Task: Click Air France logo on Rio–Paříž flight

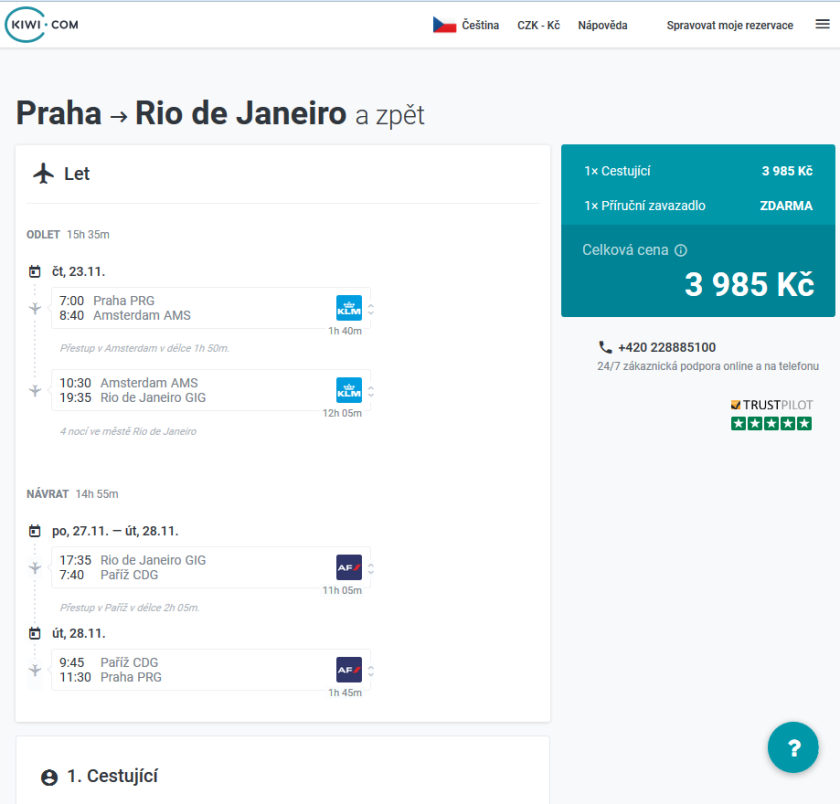Action: pyautogui.click(x=348, y=567)
